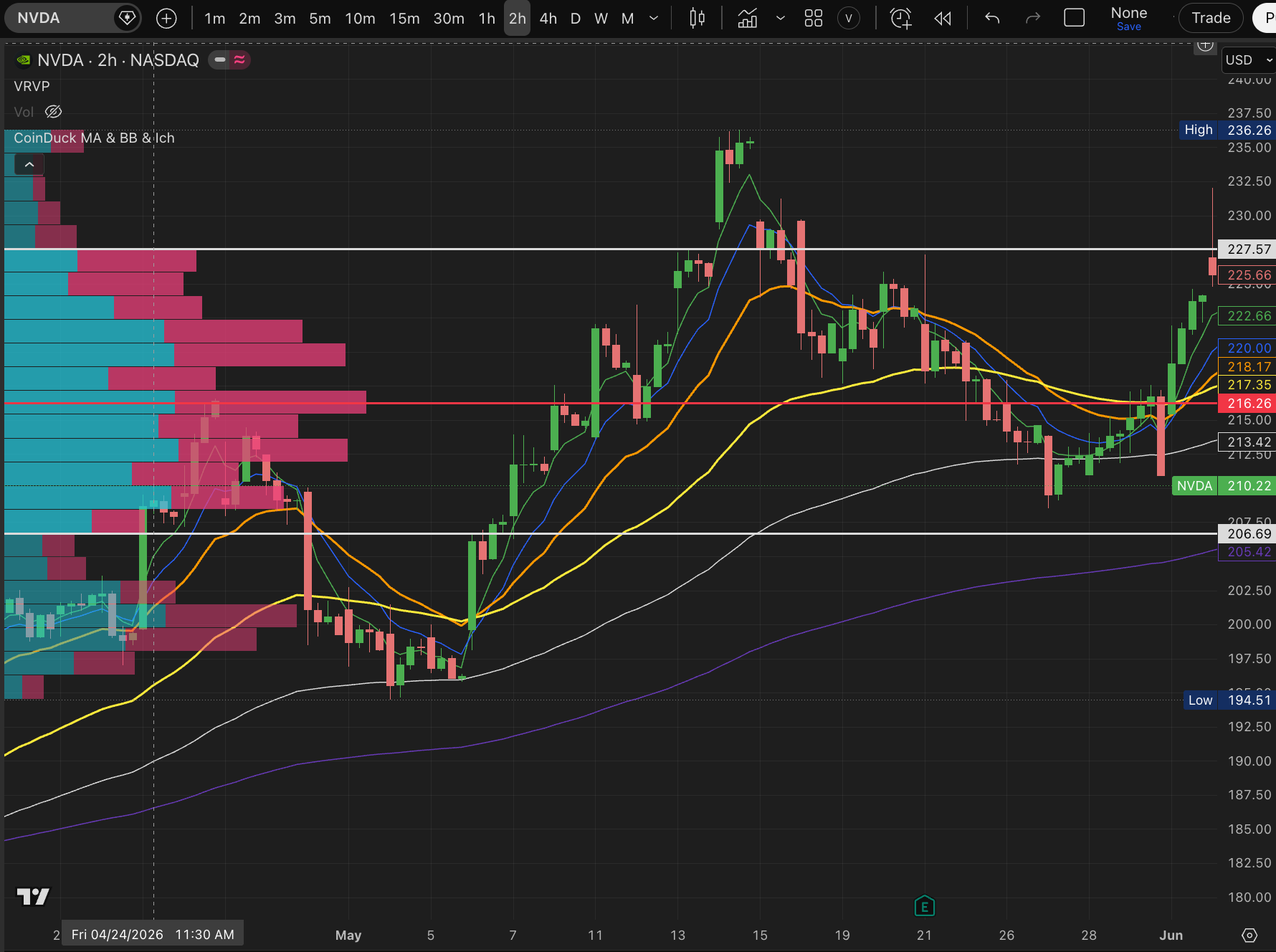Switch to the 2m timeframe
The width and height of the screenshot is (1276, 952).
point(249,19)
